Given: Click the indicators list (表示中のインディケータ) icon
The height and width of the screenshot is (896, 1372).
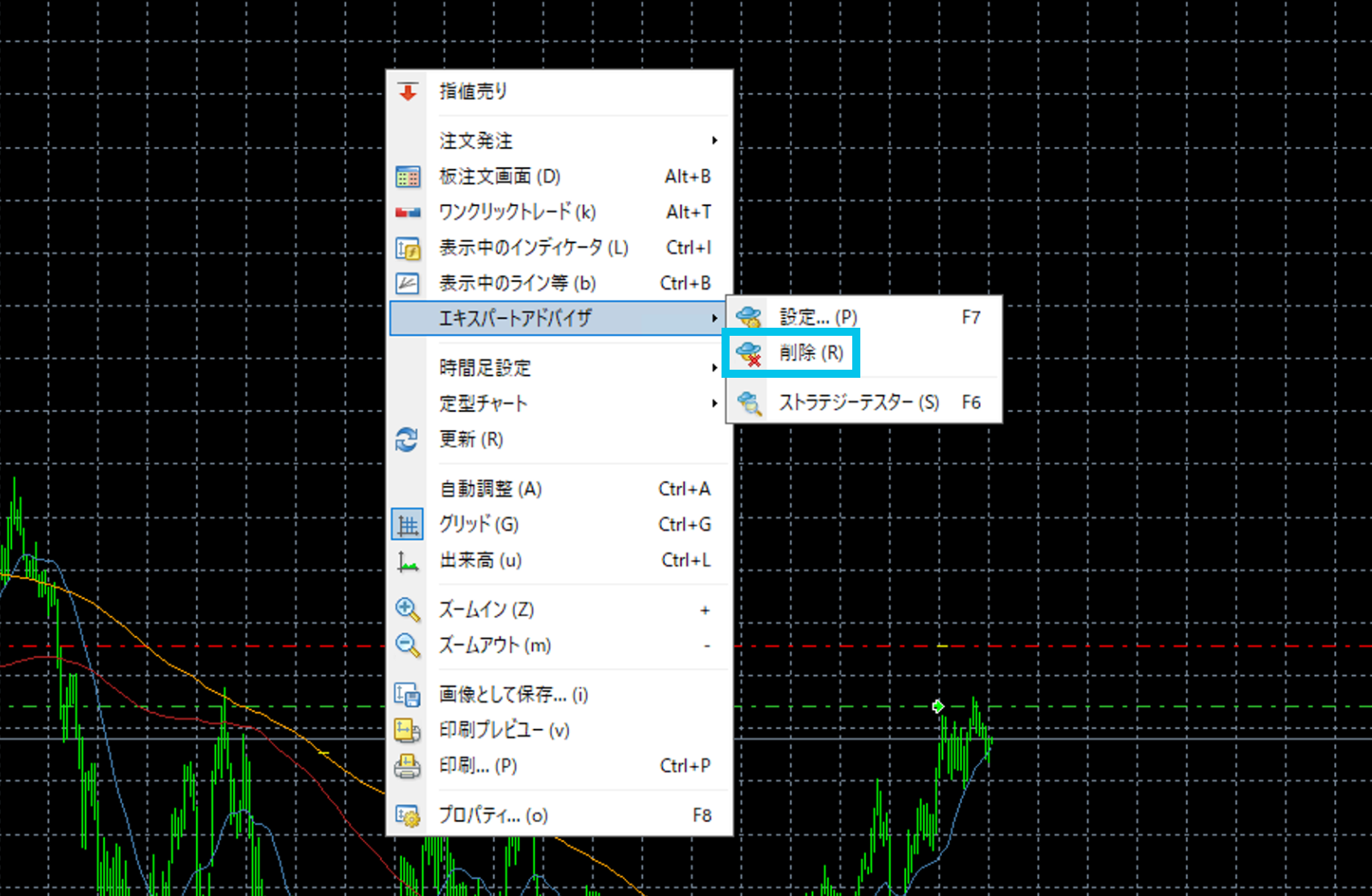Looking at the screenshot, I should pyautogui.click(x=408, y=248).
